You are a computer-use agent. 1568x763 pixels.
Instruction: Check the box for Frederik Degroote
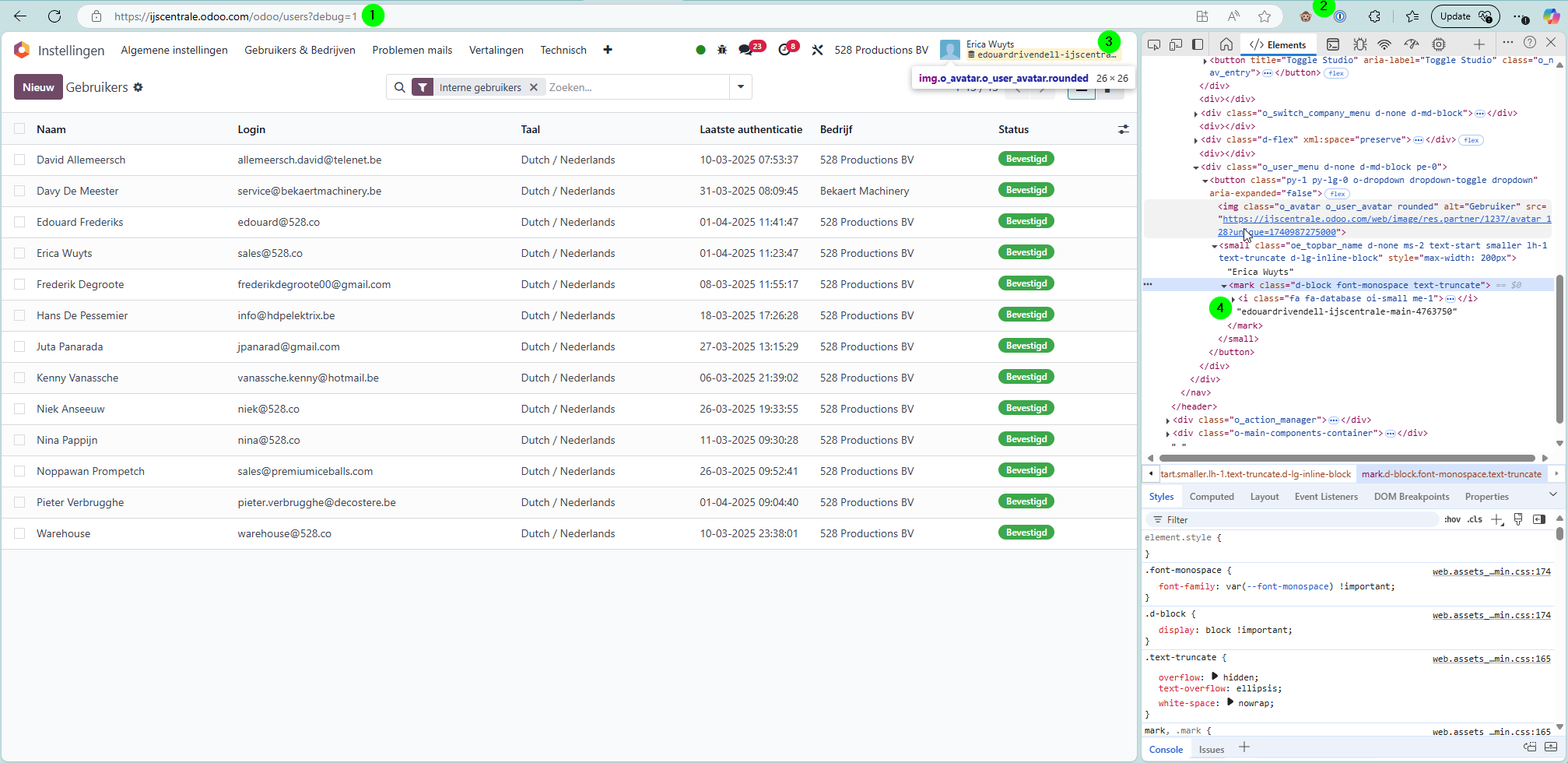(x=19, y=284)
